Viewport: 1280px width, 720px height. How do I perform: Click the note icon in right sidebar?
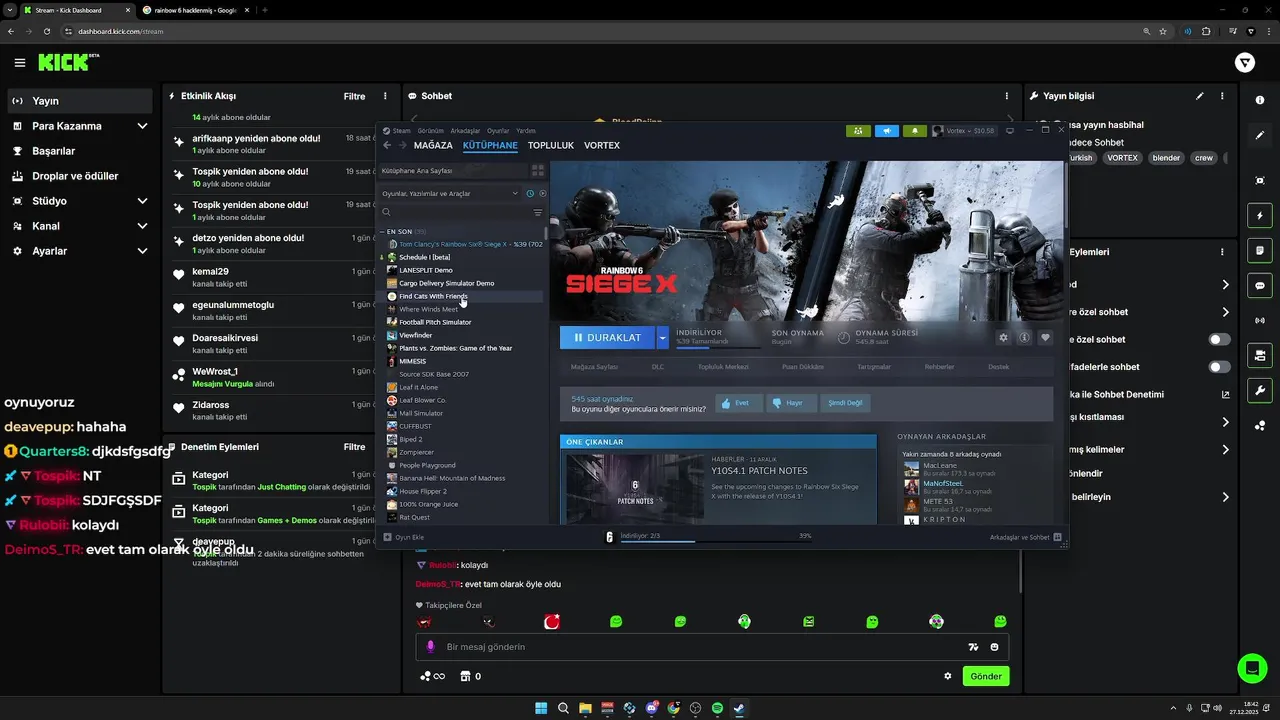[x=1260, y=250]
